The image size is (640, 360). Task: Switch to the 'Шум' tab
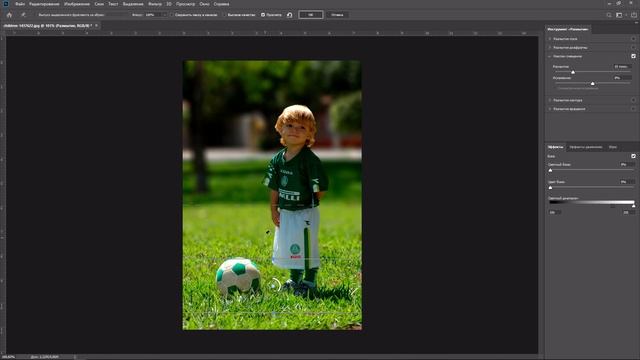coord(613,147)
